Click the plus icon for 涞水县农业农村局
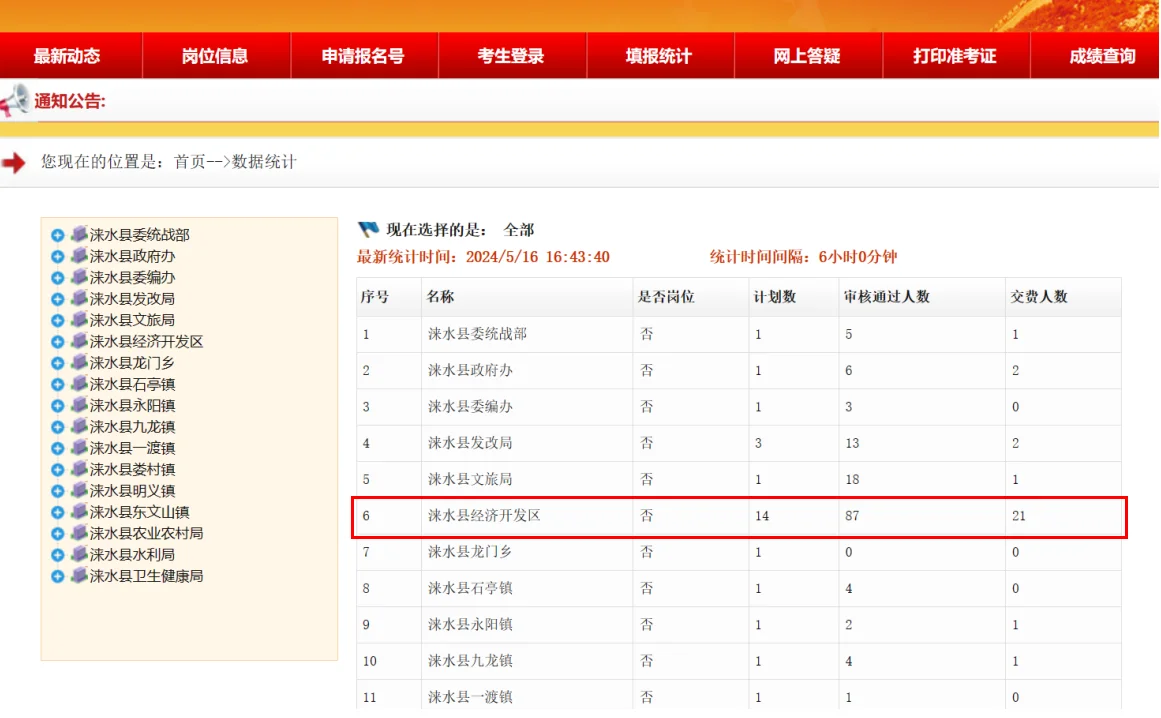 tap(58, 534)
